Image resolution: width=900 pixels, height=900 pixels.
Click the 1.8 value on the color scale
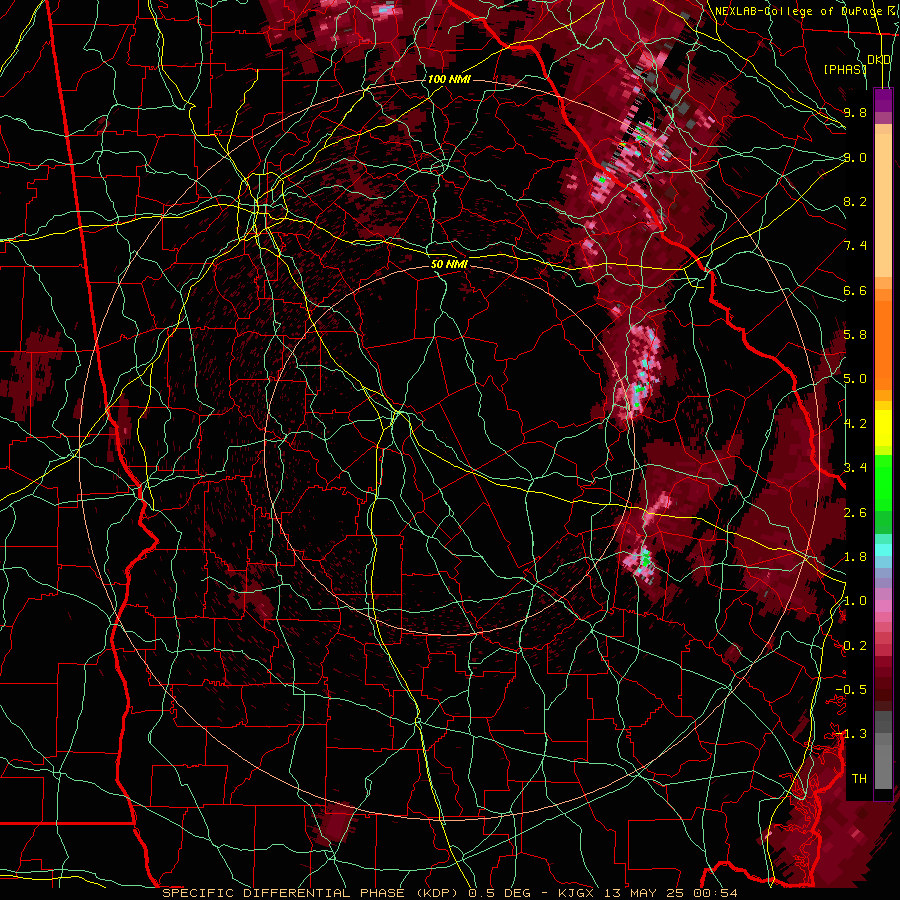[x=855, y=557]
